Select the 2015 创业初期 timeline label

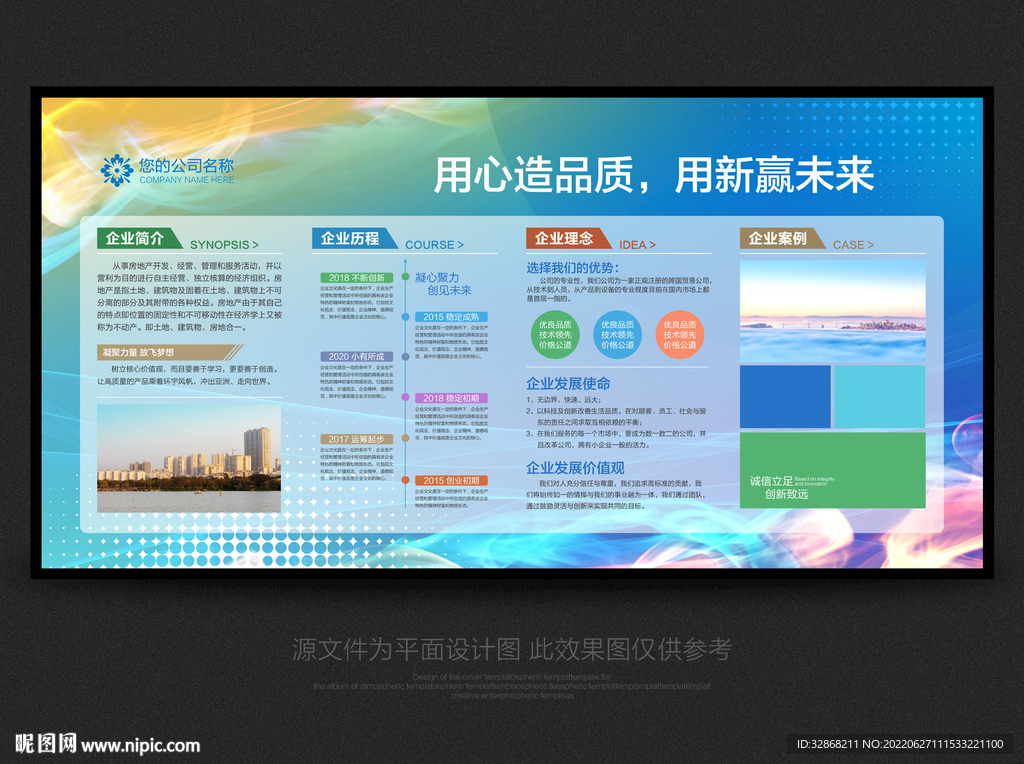coord(451,480)
